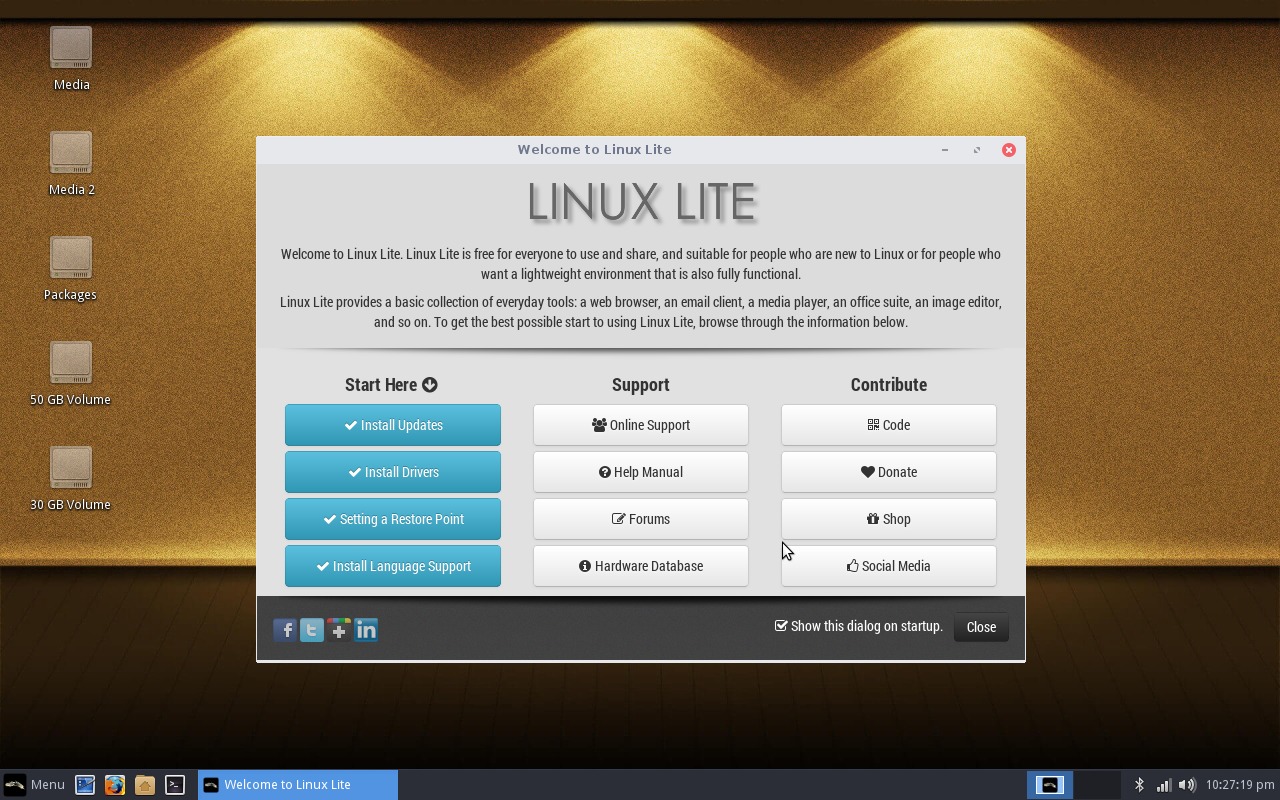1280x800 pixels.
Task: Launch the terminal from the taskbar
Action: click(175, 785)
